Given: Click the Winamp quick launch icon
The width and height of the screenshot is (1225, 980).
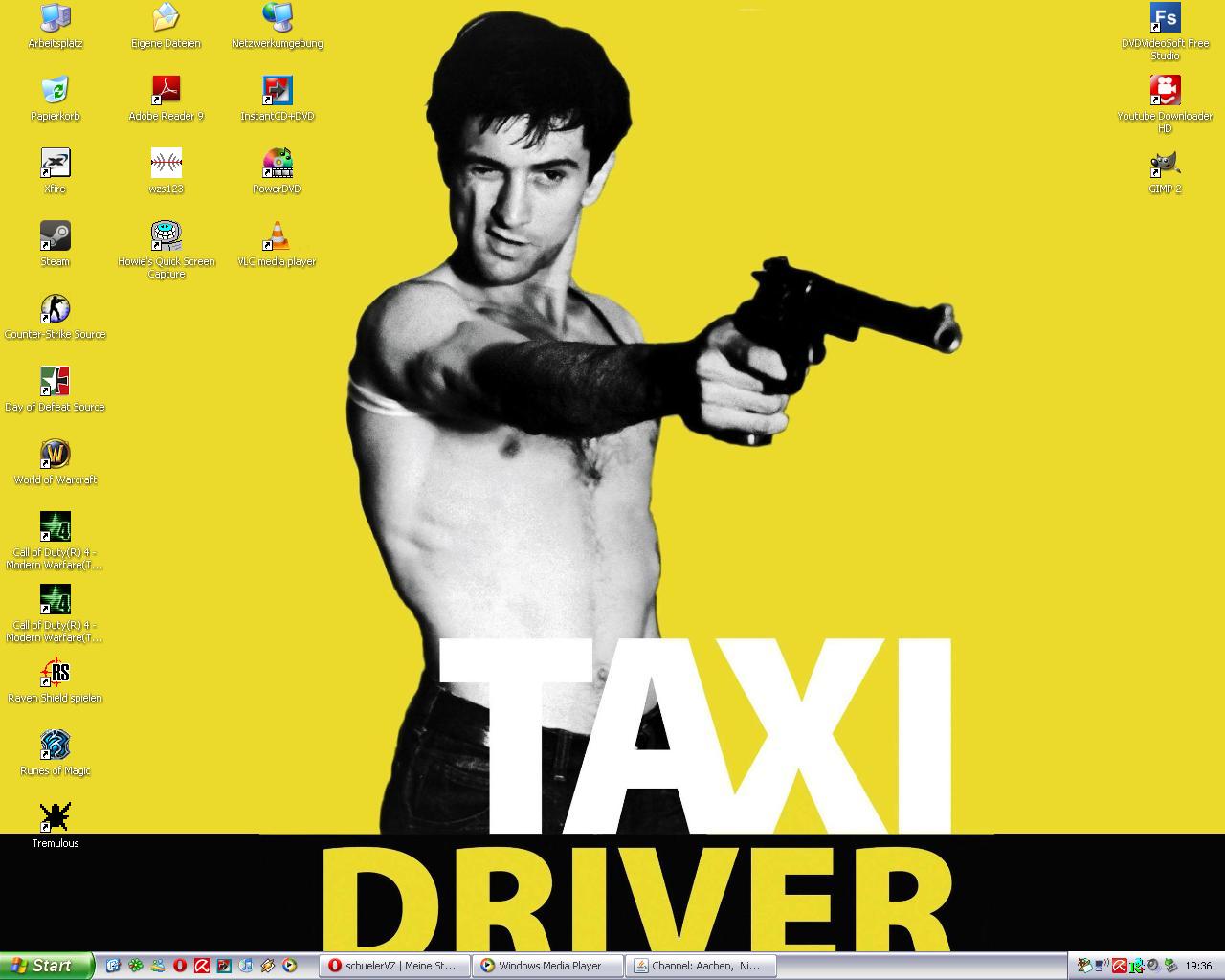Looking at the screenshot, I should coord(268,966).
